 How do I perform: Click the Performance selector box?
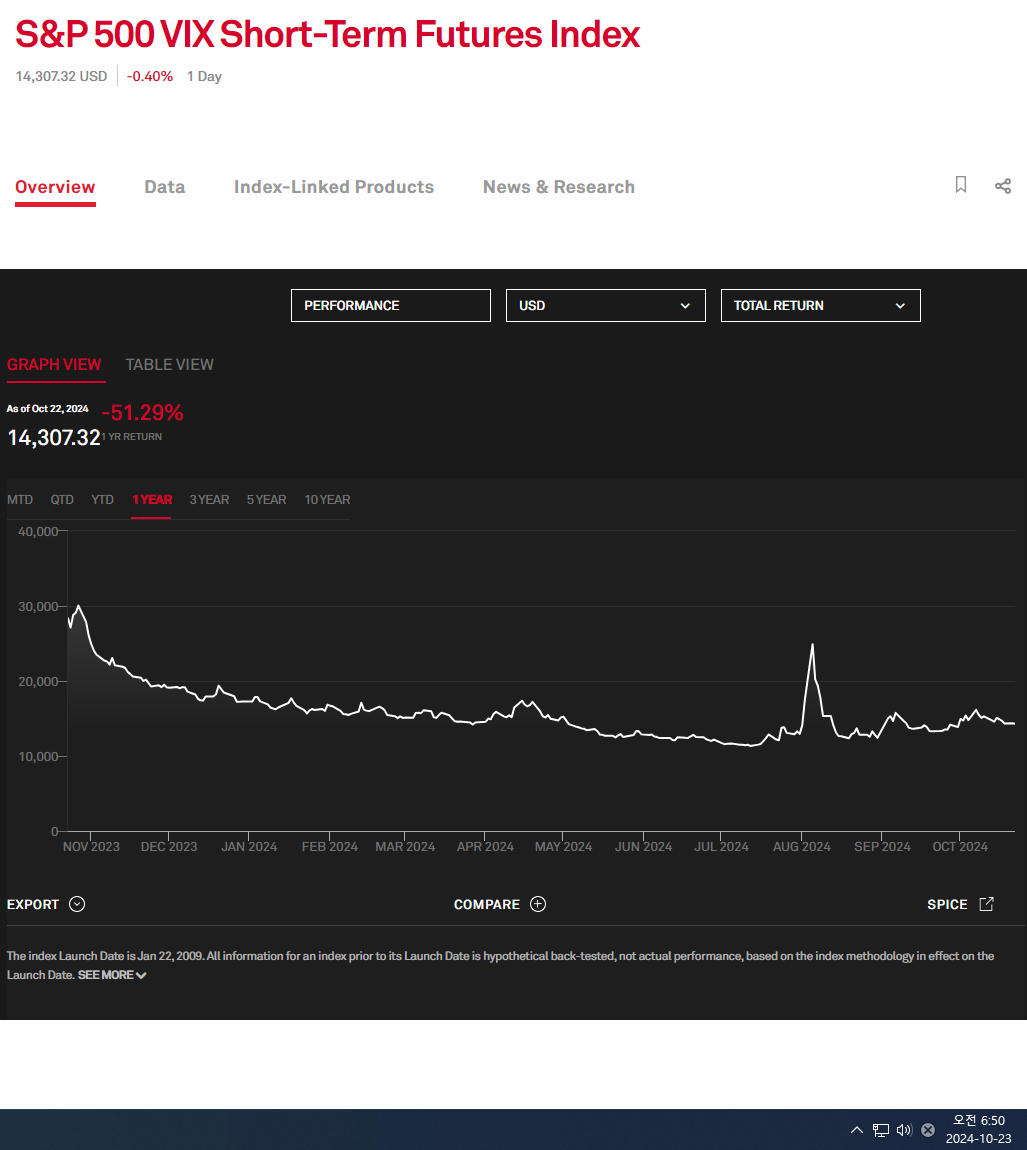coord(390,305)
